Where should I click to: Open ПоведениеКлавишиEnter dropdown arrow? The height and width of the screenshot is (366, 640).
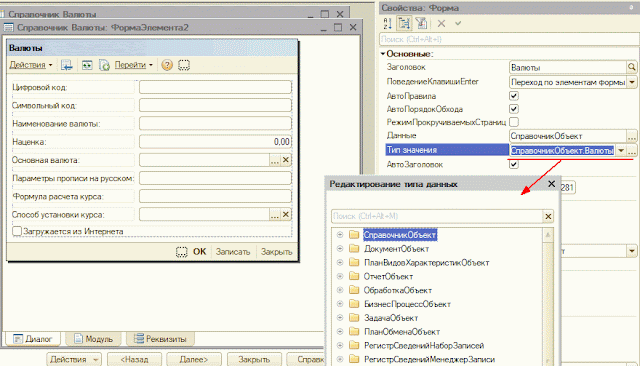coord(631,82)
